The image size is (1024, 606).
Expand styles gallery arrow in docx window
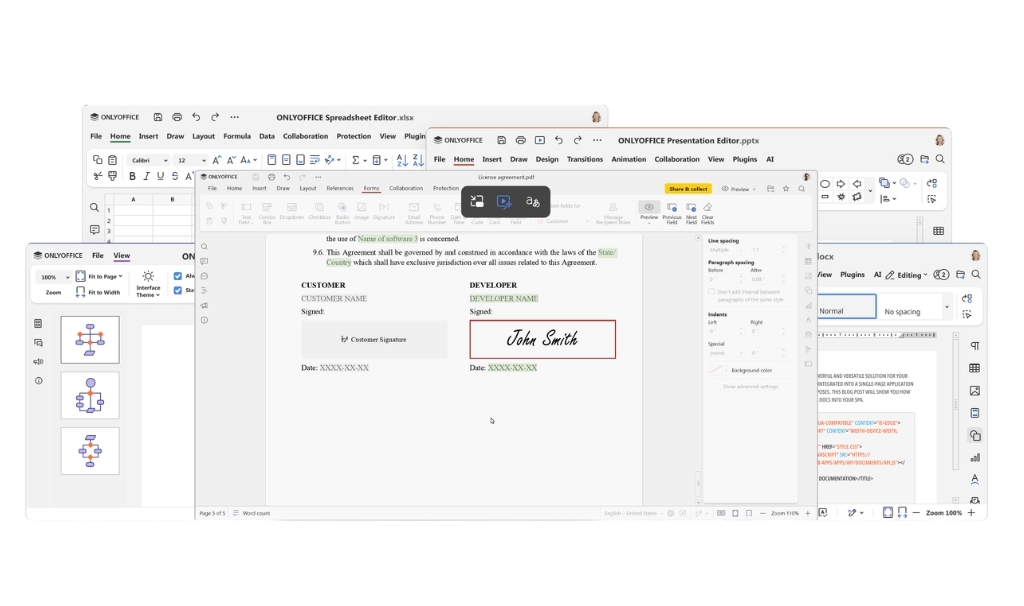coord(946,306)
